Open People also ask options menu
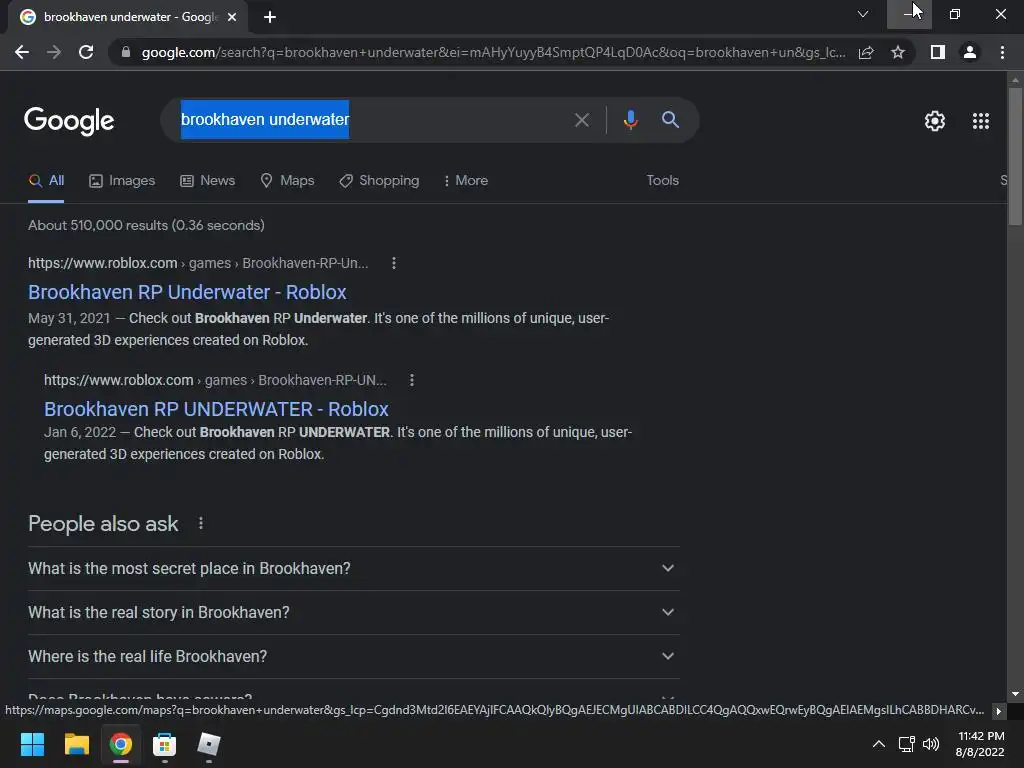This screenshot has width=1024, height=768. click(x=200, y=523)
